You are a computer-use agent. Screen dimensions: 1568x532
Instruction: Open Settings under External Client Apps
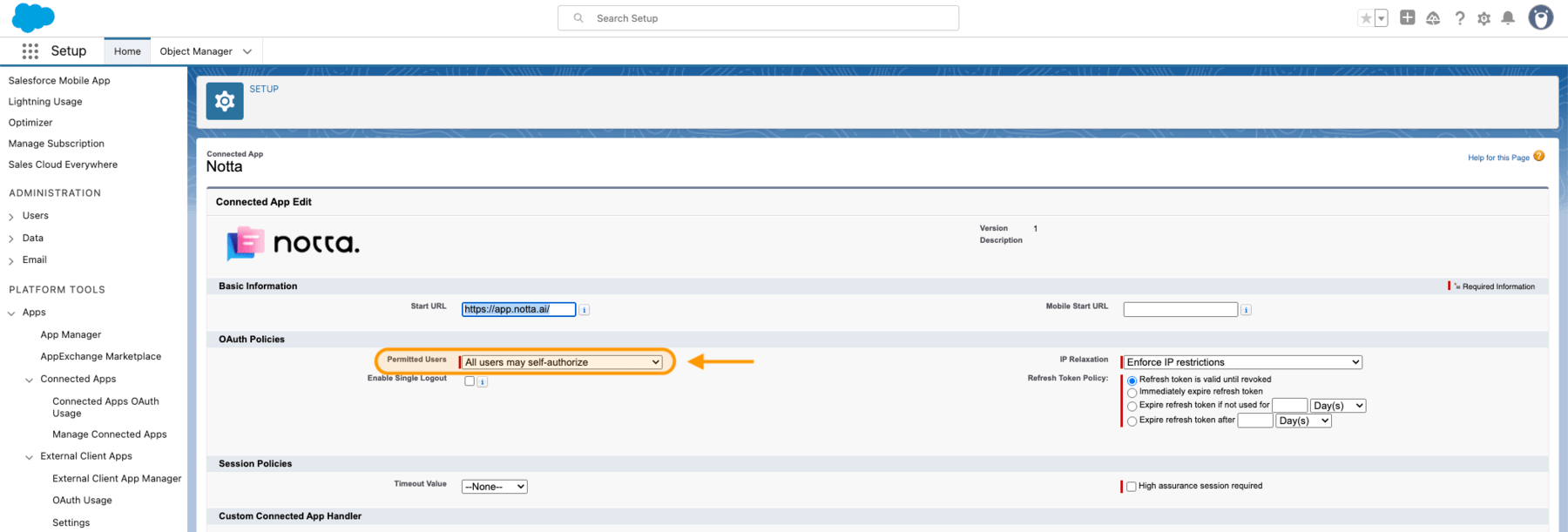pos(71,522)
